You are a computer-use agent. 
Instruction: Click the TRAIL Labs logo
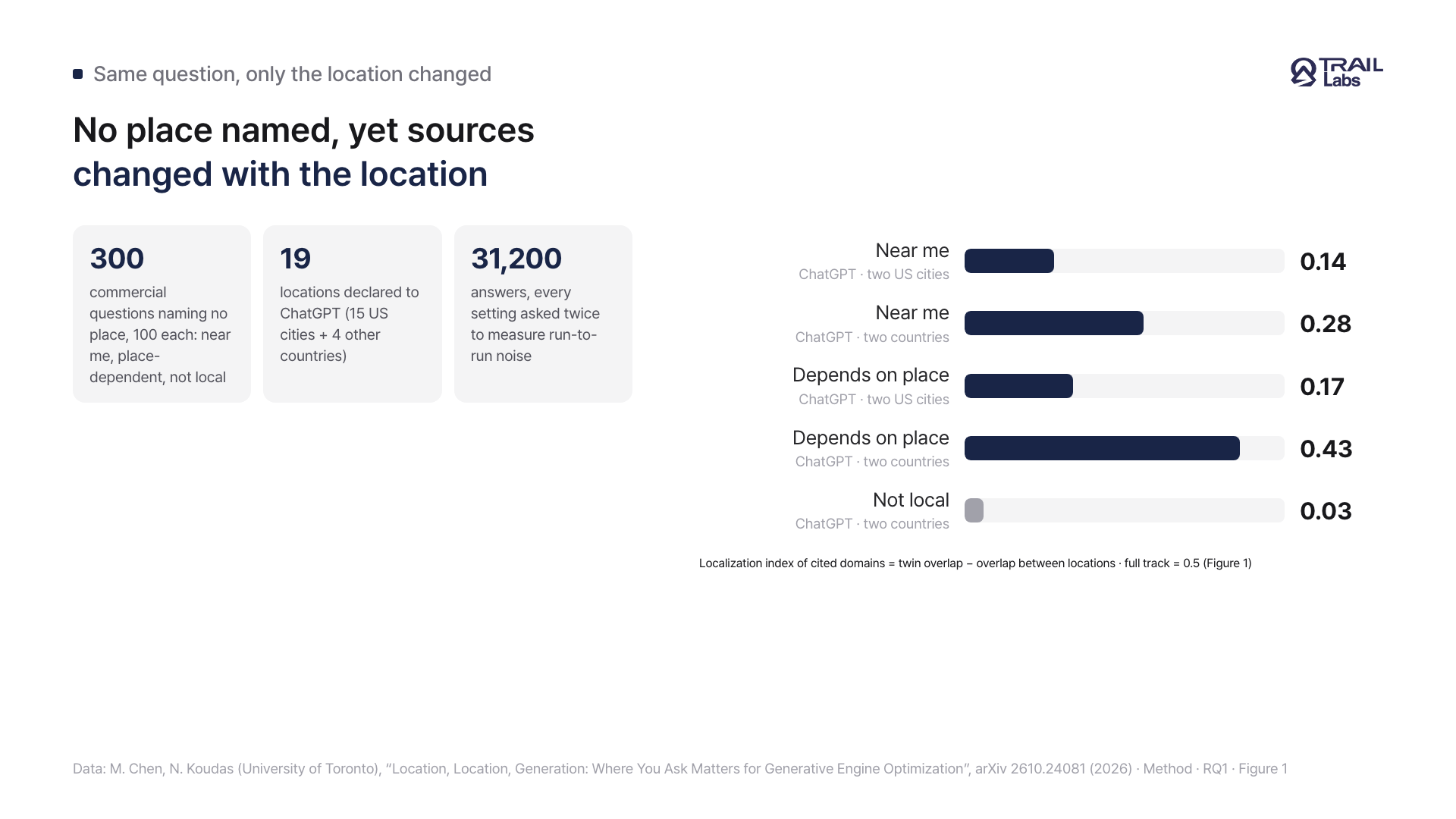coord(1336,73)
